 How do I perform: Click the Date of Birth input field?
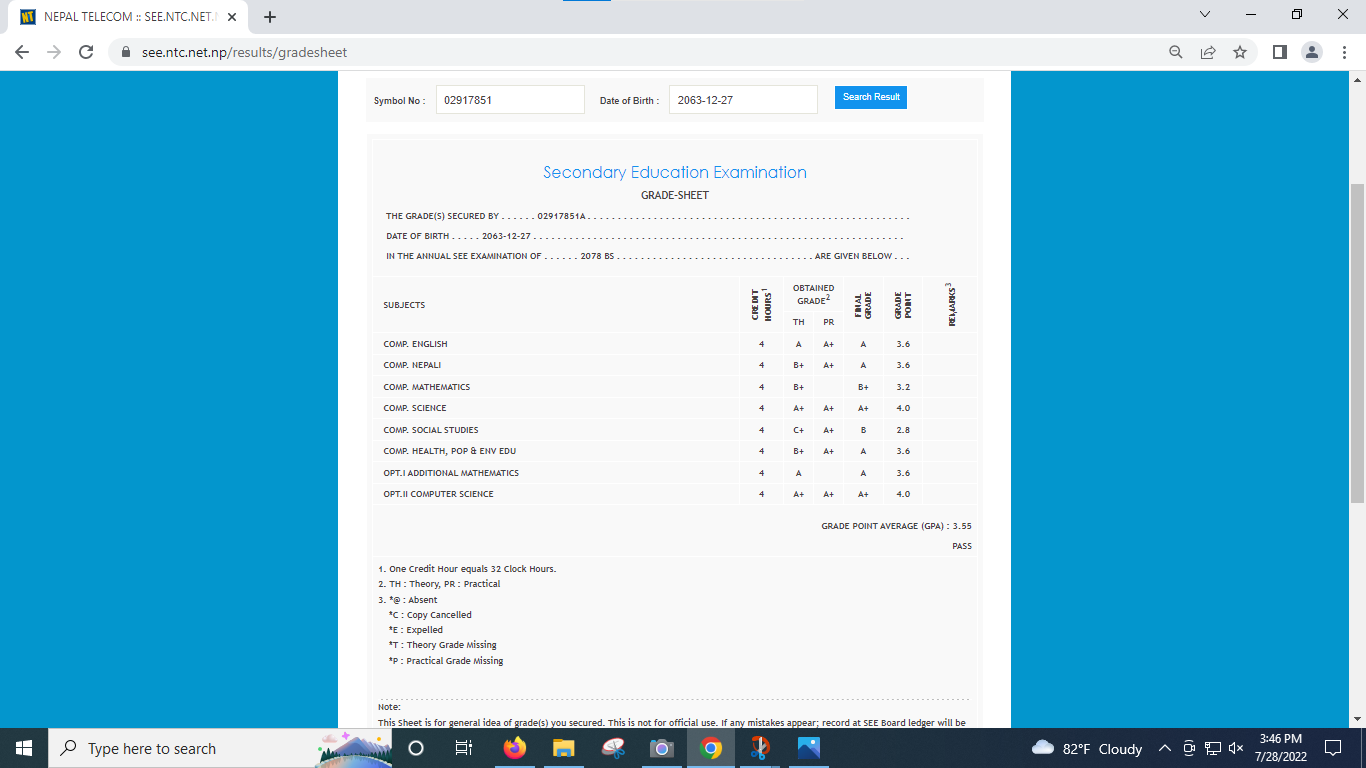(743, 100)
